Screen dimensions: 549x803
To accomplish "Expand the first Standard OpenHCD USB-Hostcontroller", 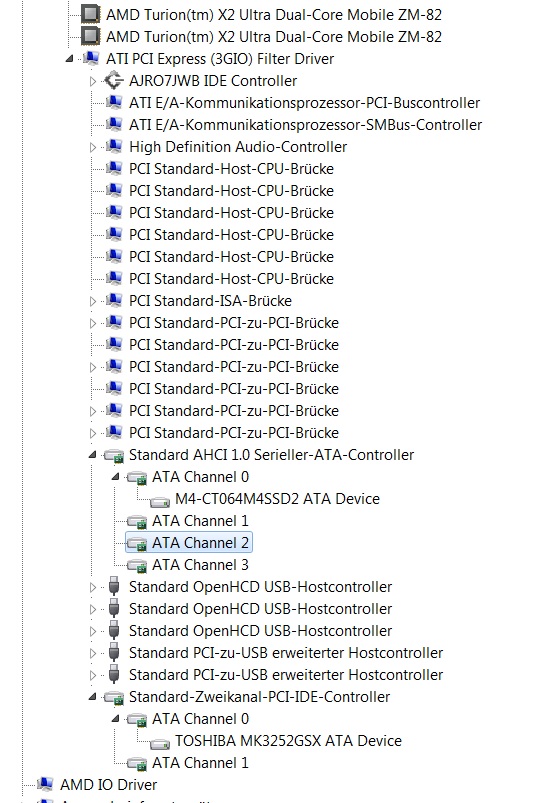I will coord(93,587).
